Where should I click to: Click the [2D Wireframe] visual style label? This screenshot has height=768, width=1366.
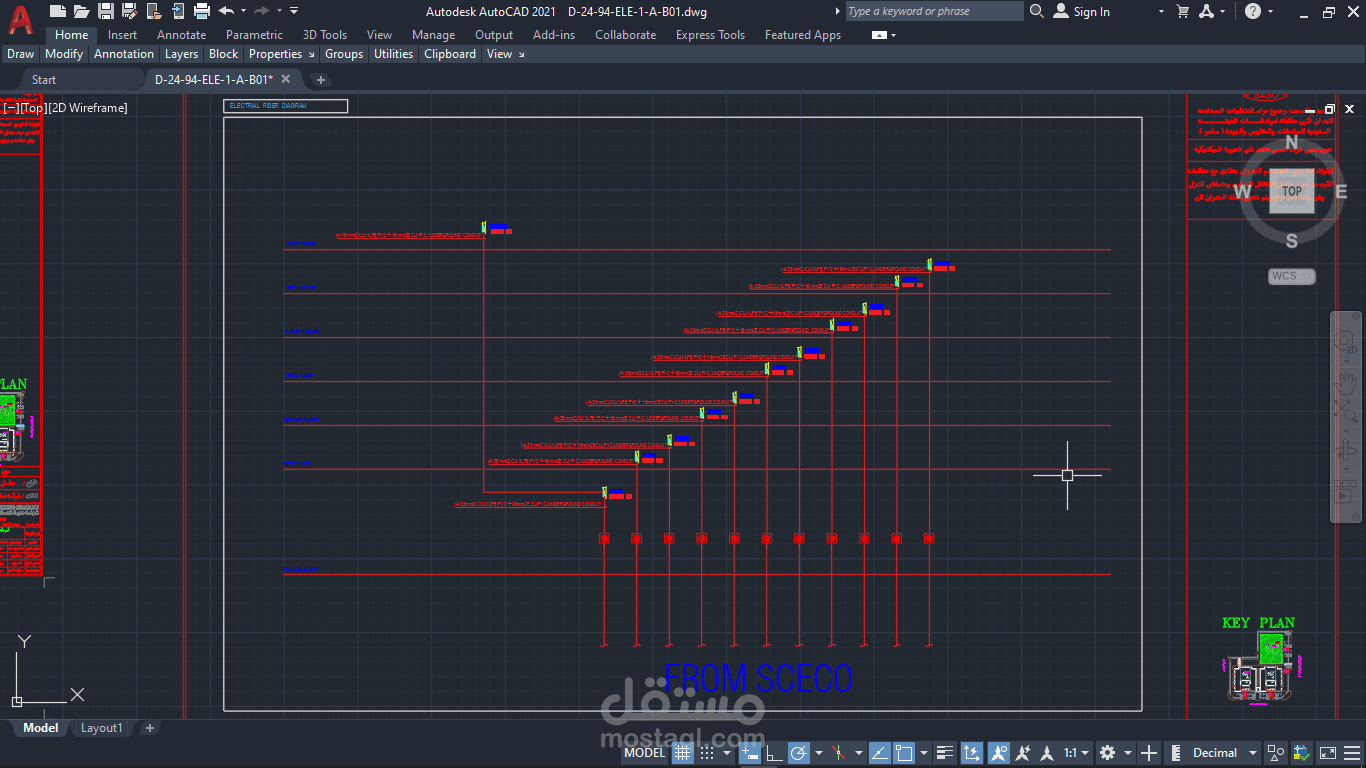[87, 107]
